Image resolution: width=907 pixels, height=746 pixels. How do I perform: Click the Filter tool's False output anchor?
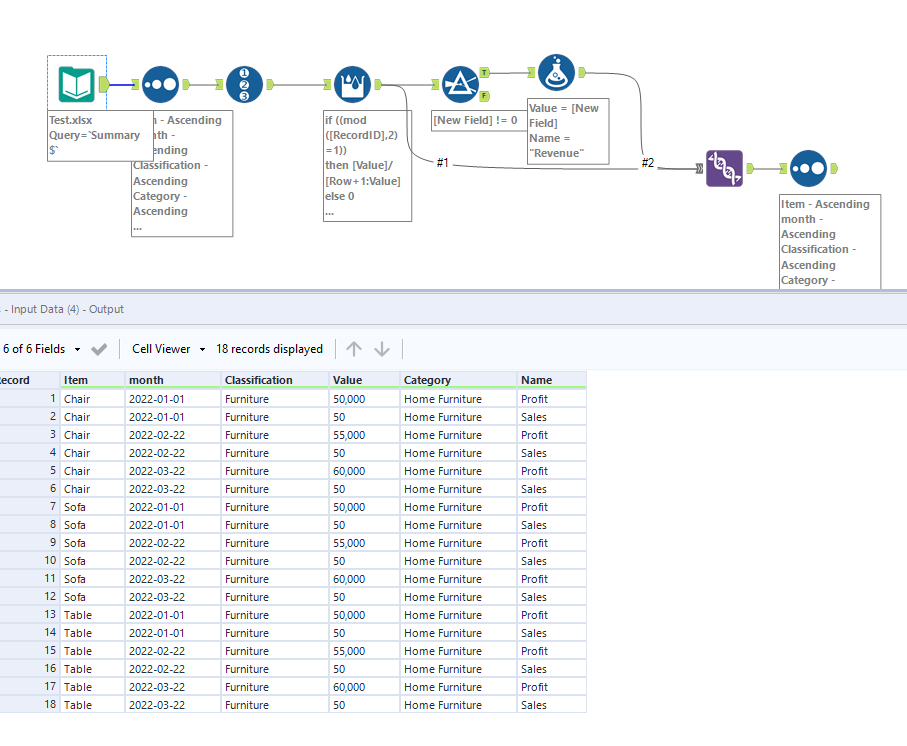coord(485,96)
